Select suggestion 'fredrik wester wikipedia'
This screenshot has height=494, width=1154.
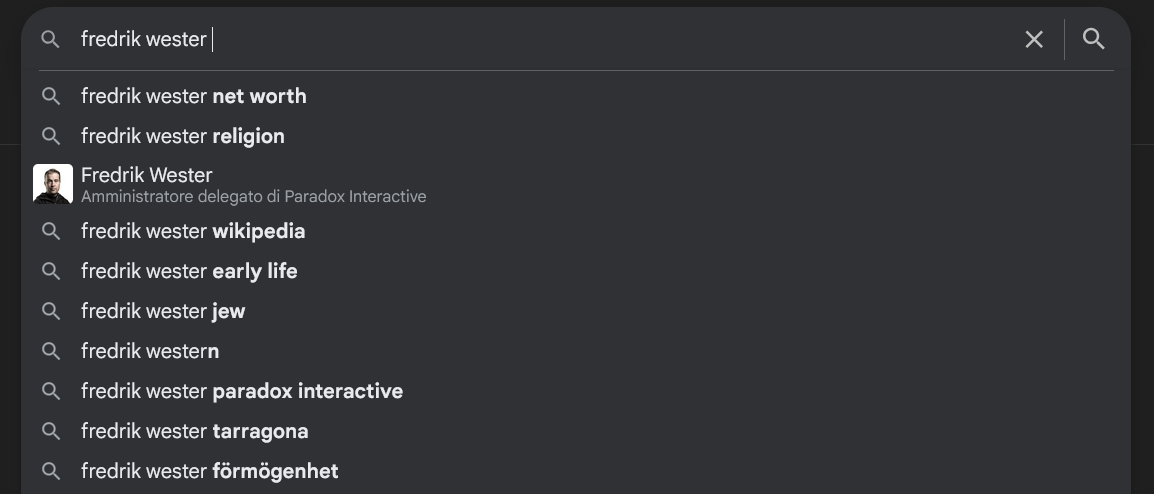point(576,231)
